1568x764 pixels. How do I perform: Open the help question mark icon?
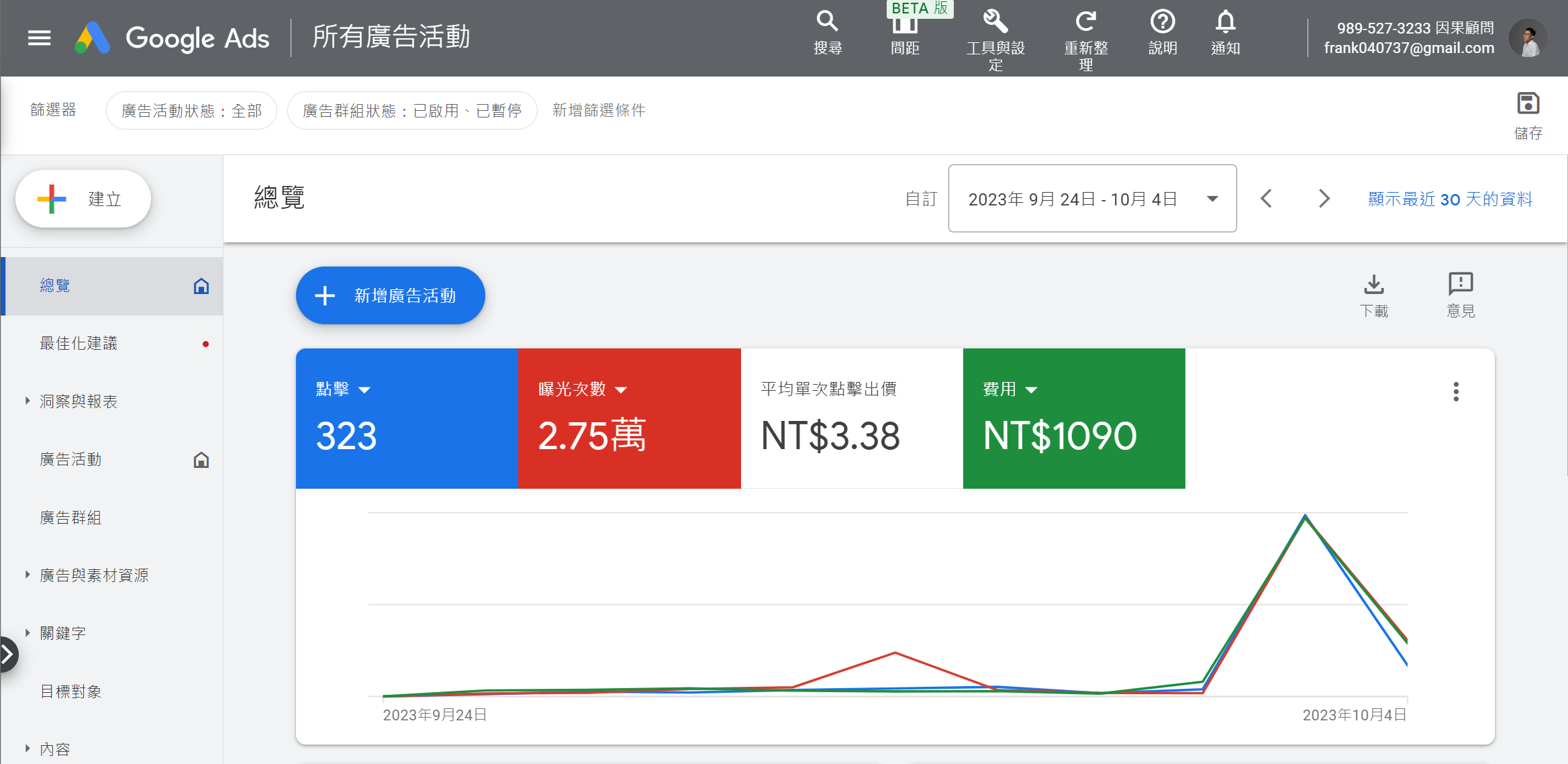click(x=1163, y=22)
